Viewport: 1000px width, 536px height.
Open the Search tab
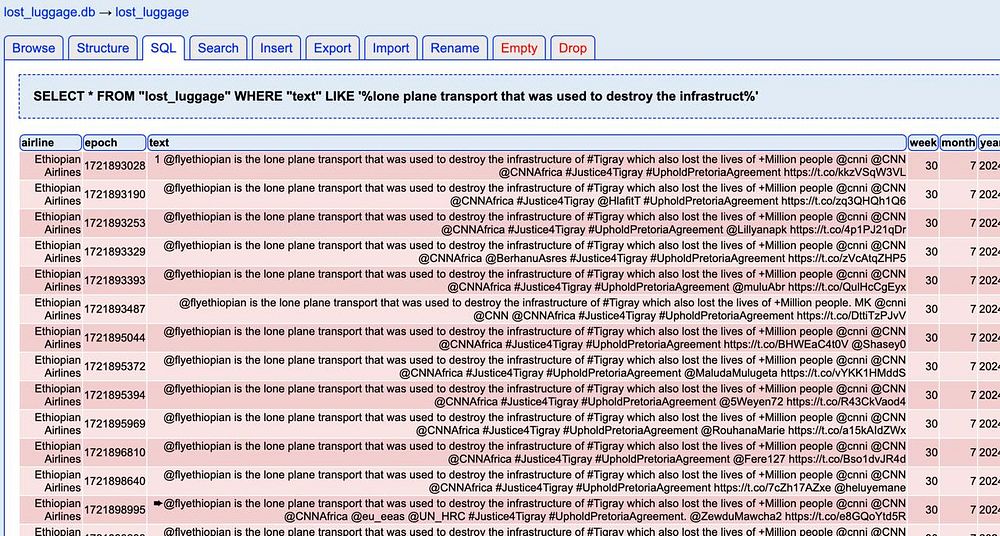pos(218,48)
